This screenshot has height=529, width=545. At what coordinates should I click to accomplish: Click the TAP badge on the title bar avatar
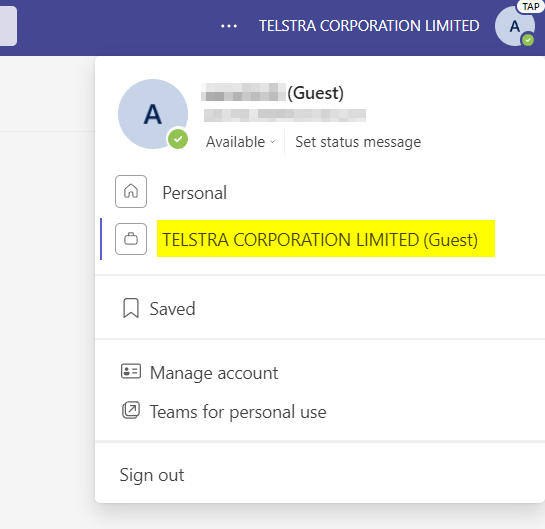[x=530, y=7]
